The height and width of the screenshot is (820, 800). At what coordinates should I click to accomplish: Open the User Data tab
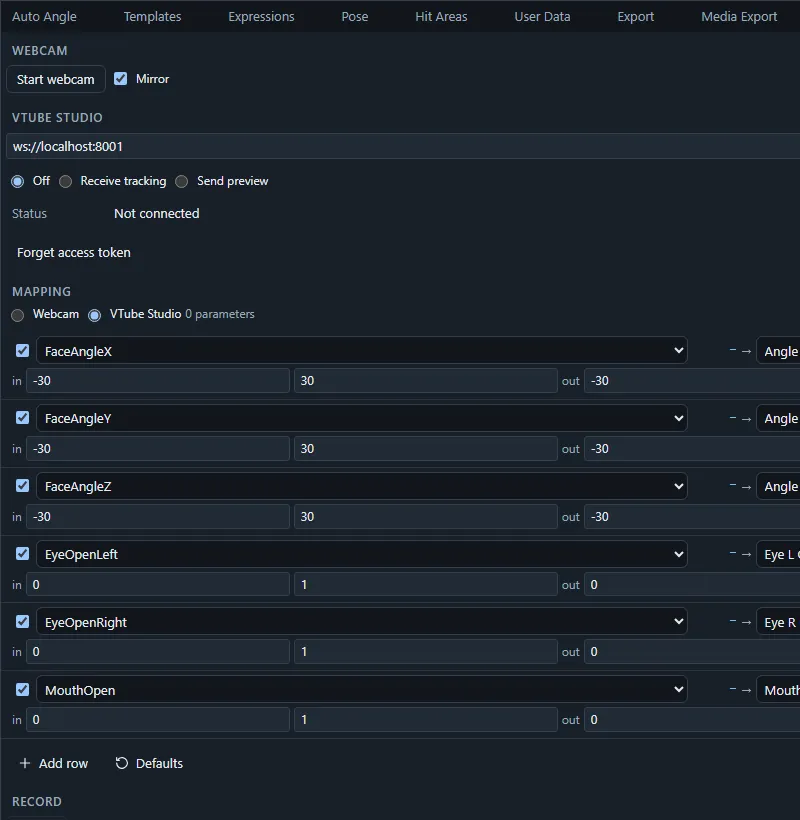coord(542,16)
